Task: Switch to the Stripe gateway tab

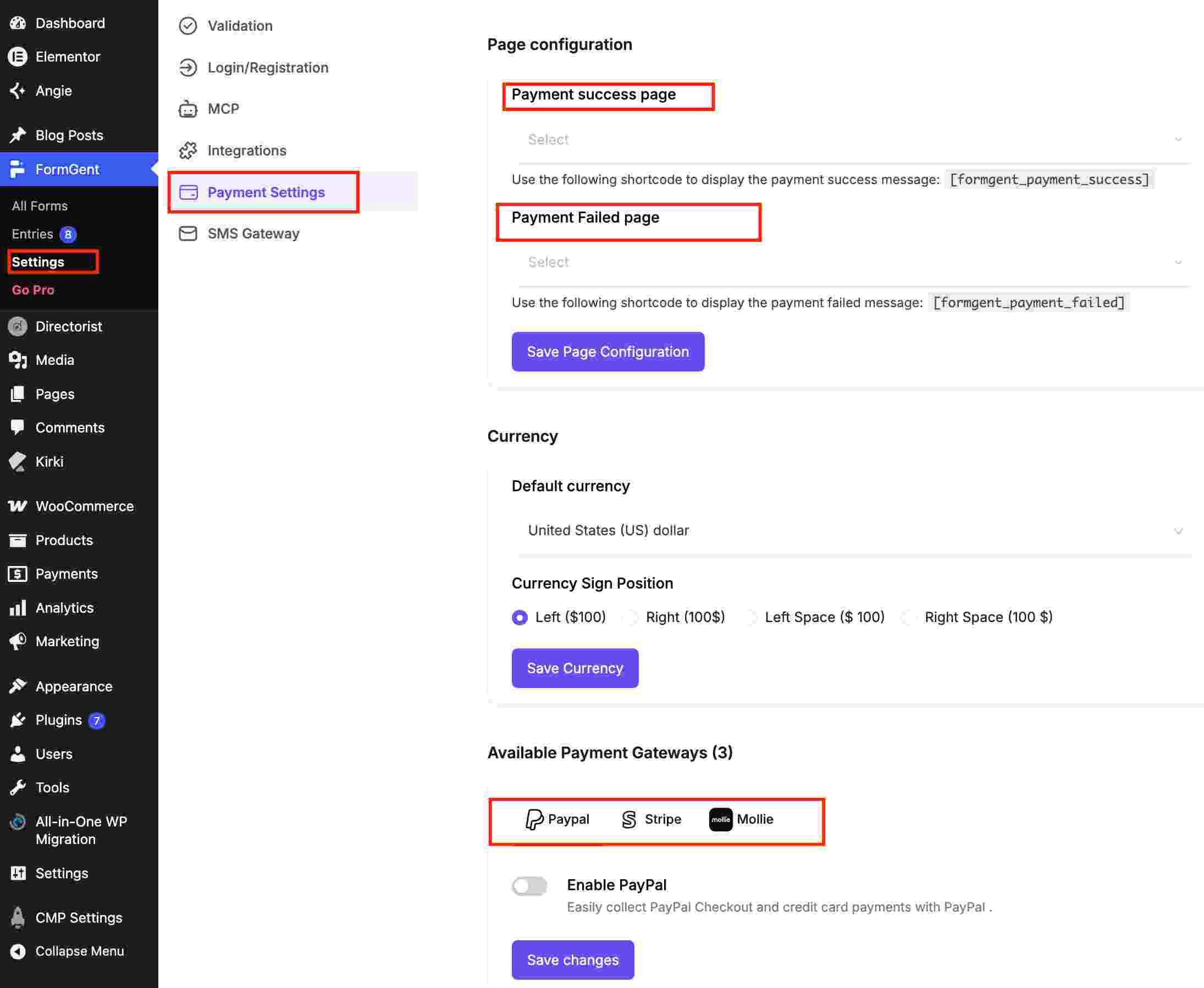Action: [x=652, y=819]
